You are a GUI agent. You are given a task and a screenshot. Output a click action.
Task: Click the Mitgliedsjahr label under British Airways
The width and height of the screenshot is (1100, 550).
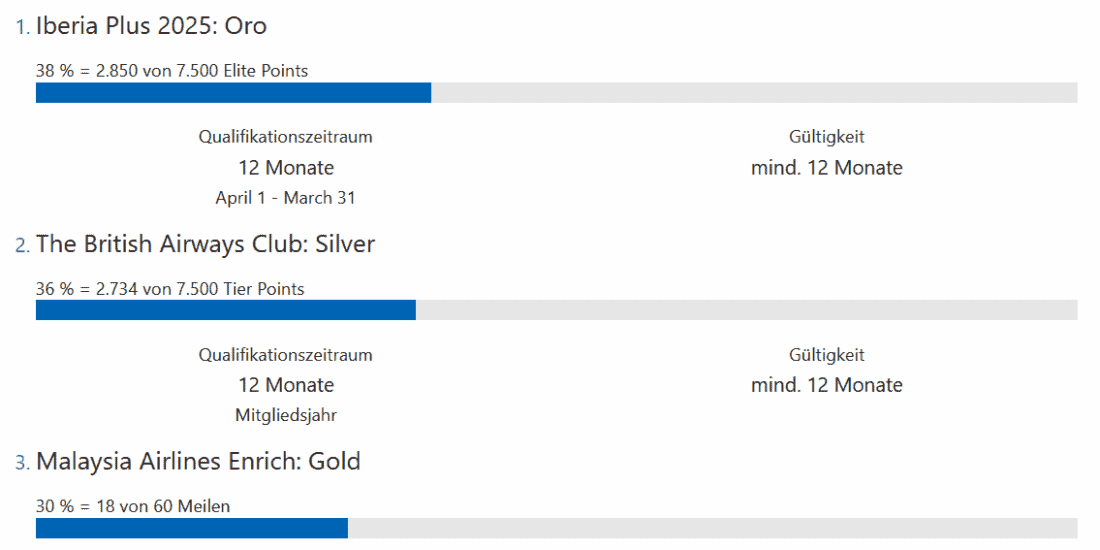click(x=285, y=415)
